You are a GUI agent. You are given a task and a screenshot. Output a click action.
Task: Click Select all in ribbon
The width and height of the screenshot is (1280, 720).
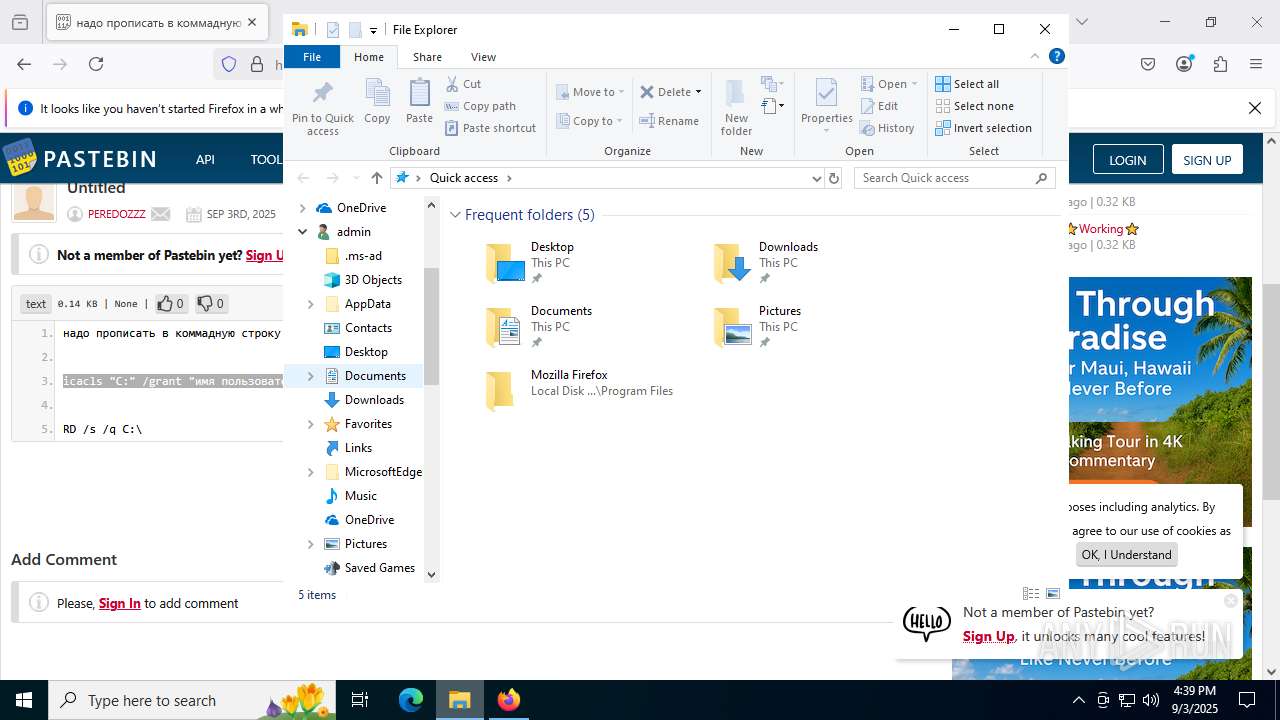tap(967, 84)
